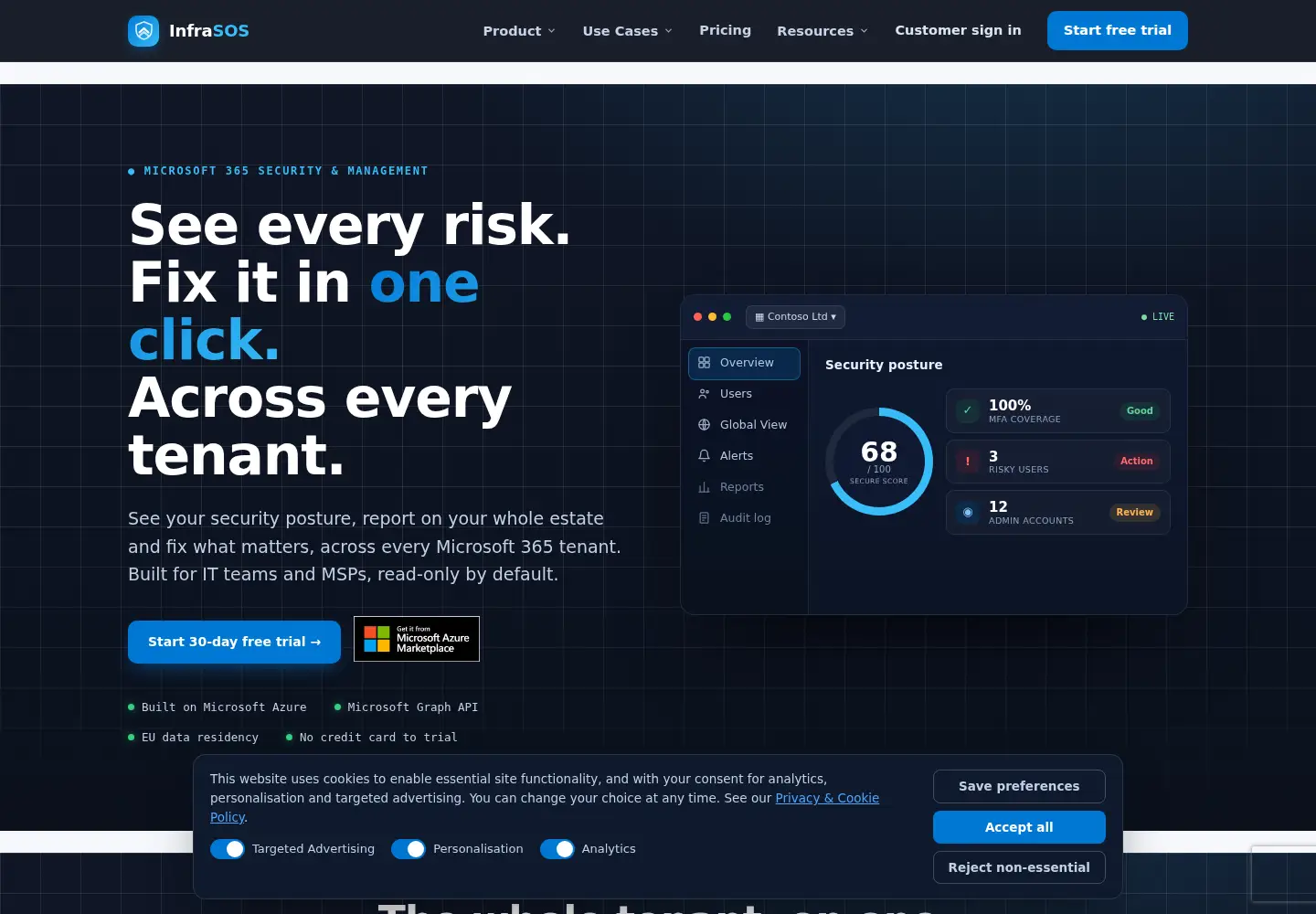Click the green LIVE status indicator
Image resolution: width=1316 pixels, height=914 pixels.
1158,317
